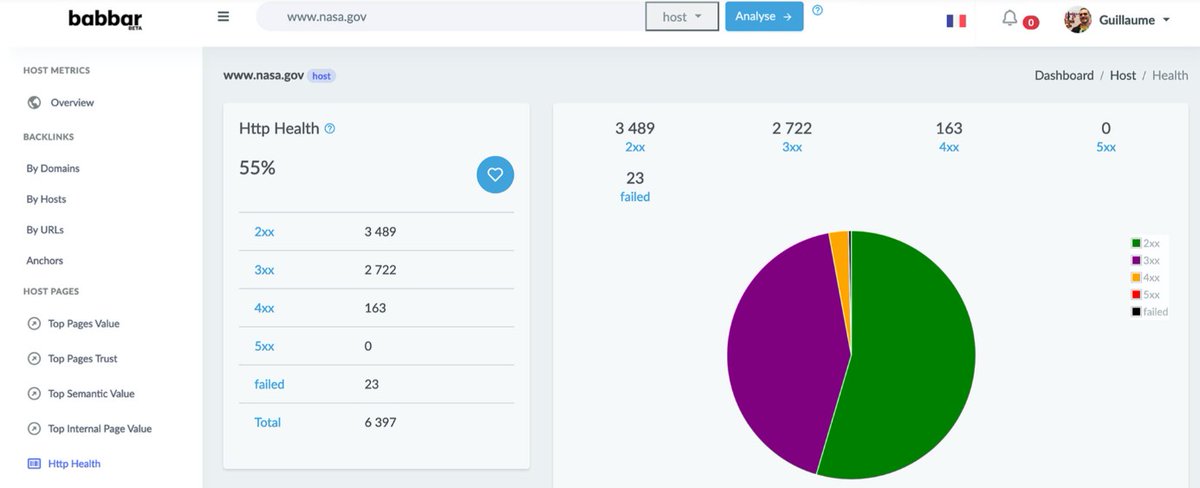
Task: Open By Domains backlinks
Action: (x=53, y=169)
